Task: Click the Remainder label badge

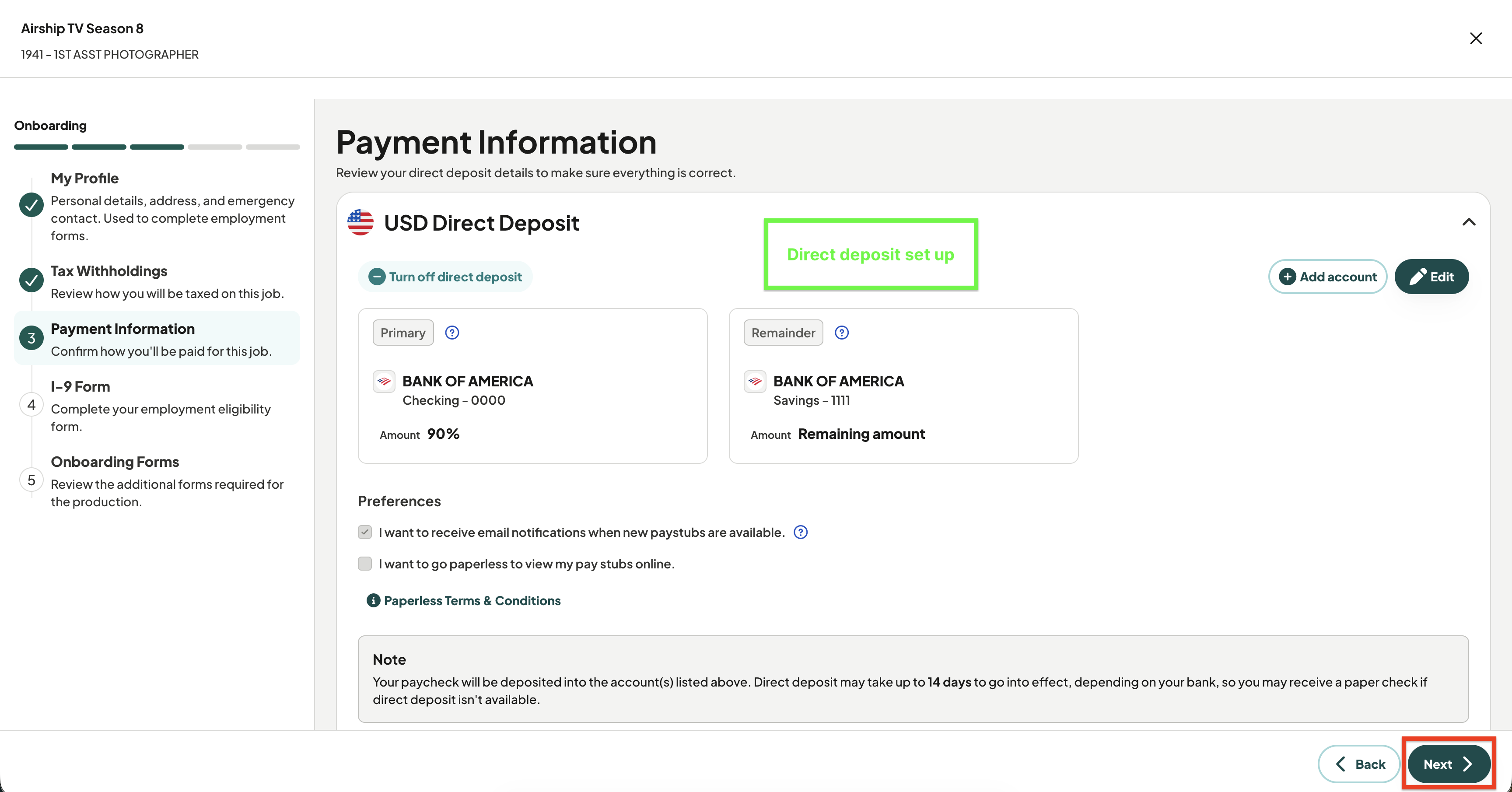Action: [784, 333]
